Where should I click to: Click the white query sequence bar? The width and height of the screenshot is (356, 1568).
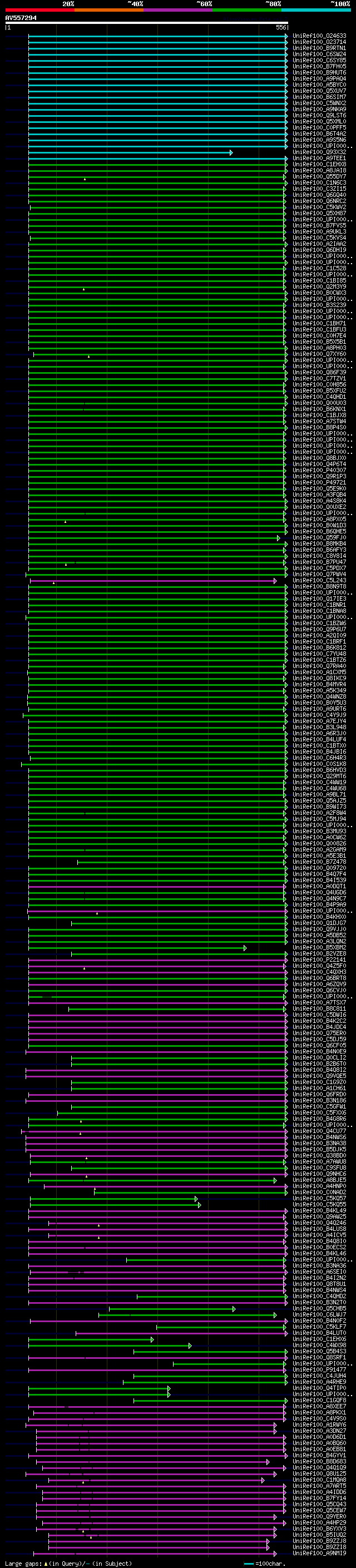click(146, 22)
